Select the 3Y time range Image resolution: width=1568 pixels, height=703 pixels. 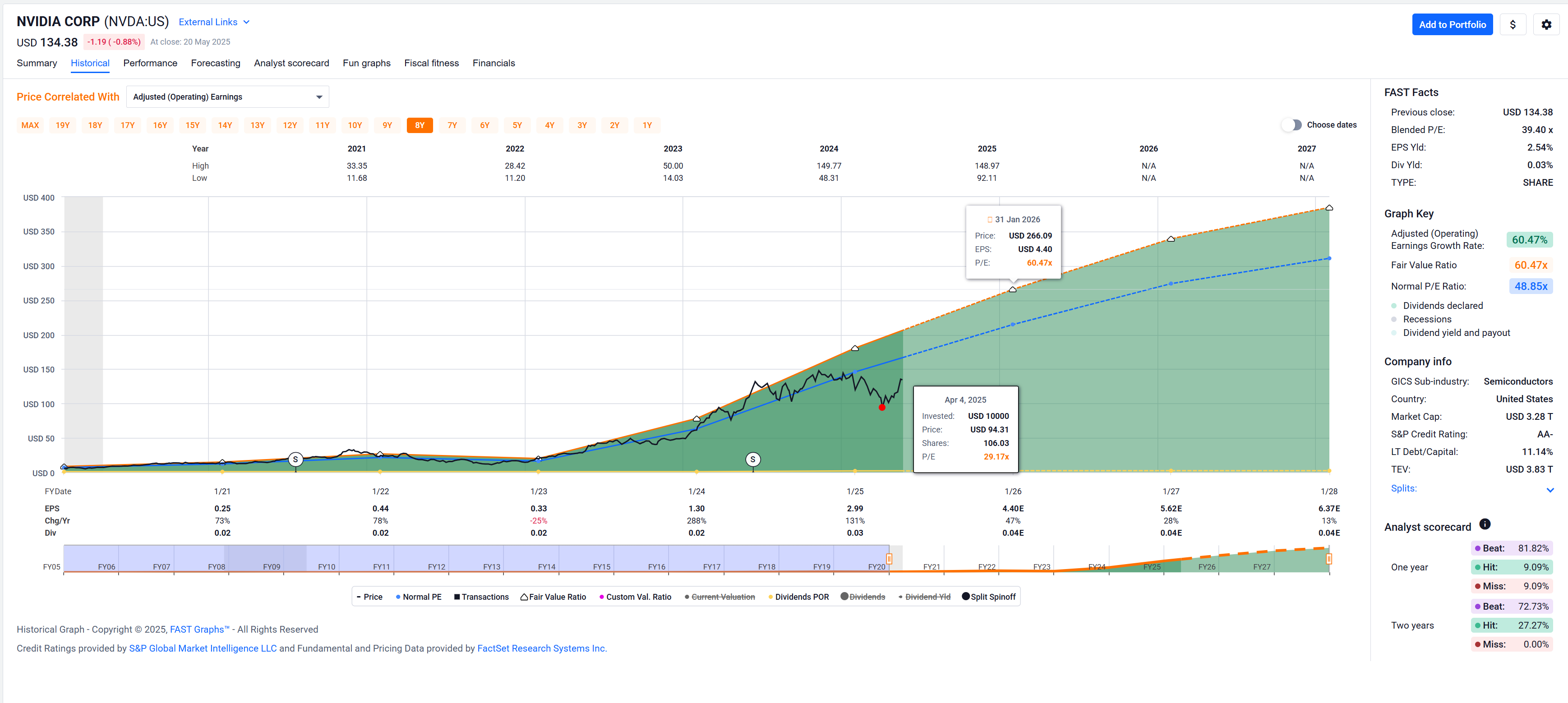point(582,125)
